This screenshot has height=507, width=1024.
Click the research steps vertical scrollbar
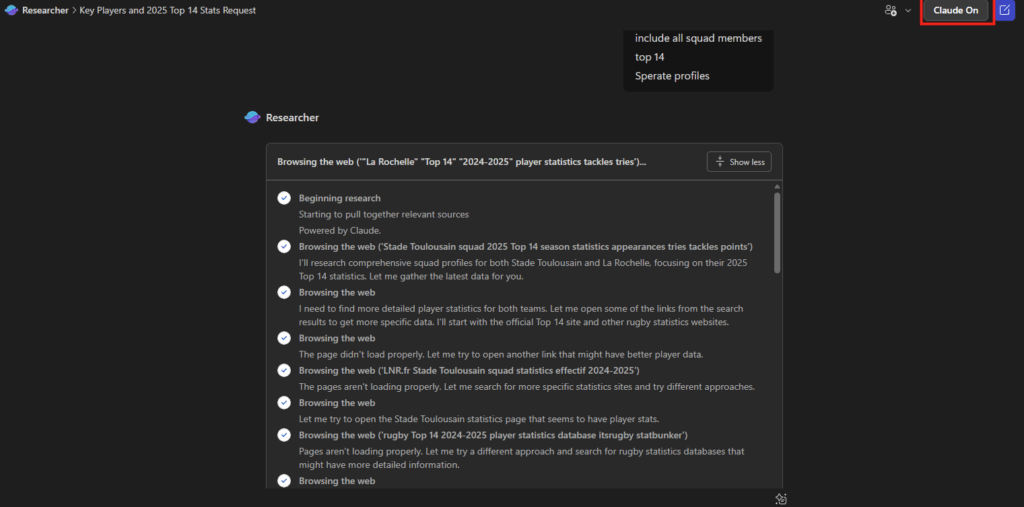(x=776, y=232)
